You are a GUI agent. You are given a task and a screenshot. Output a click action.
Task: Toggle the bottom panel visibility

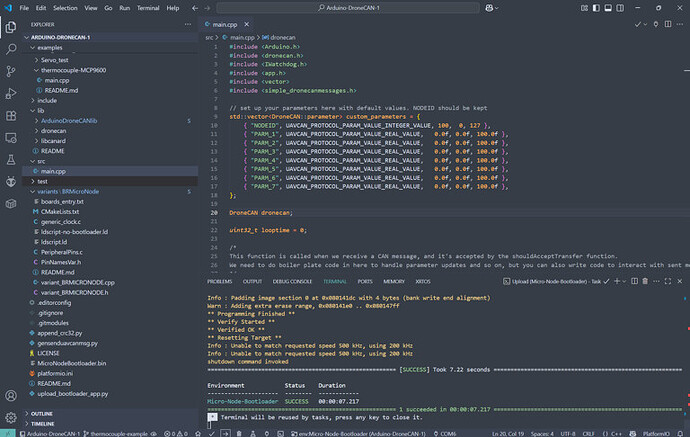608,8
